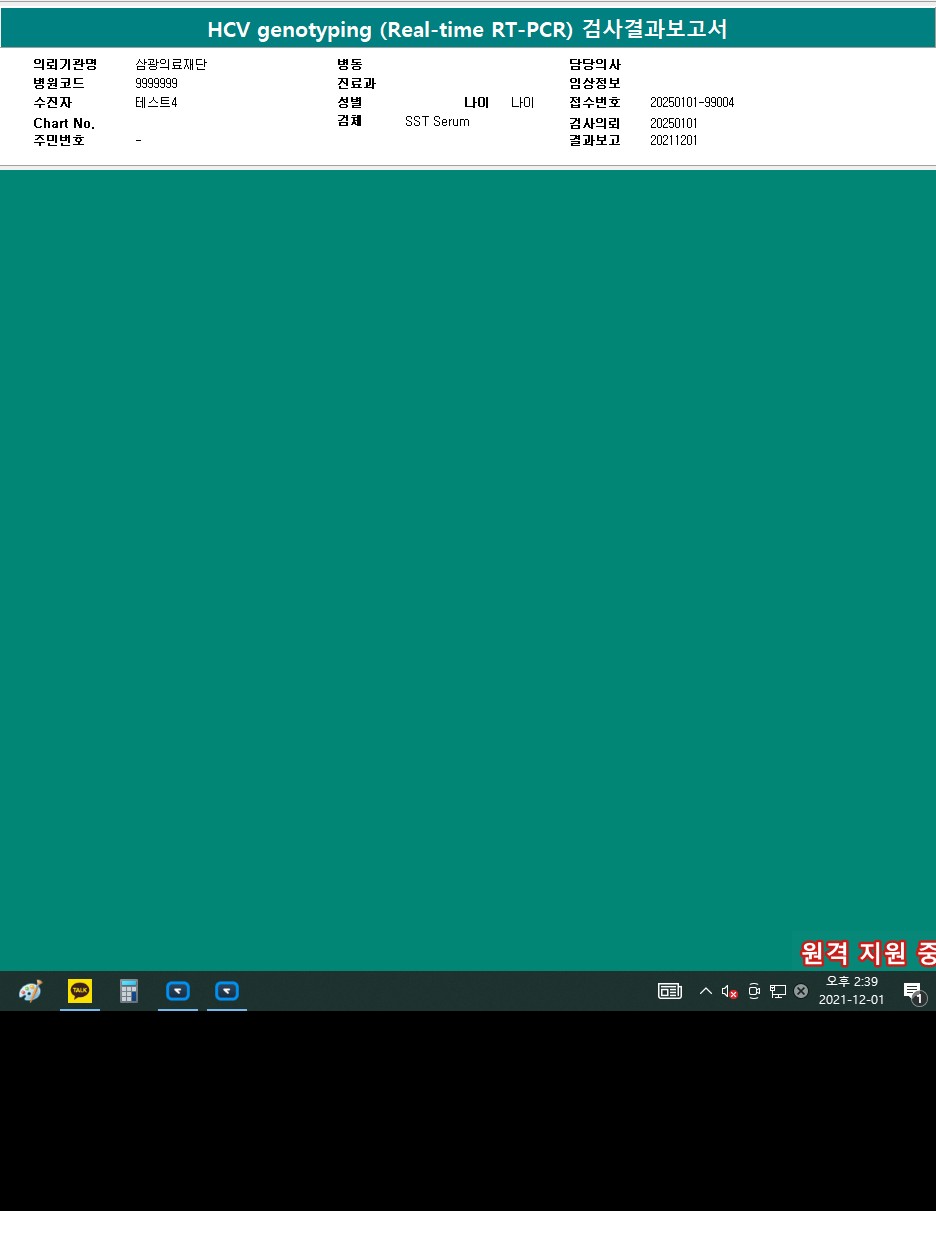Launch the Calculator taskbar icon
This screenshot has height=1235, width=936.
pyautogui.click(x=129, y=991)
